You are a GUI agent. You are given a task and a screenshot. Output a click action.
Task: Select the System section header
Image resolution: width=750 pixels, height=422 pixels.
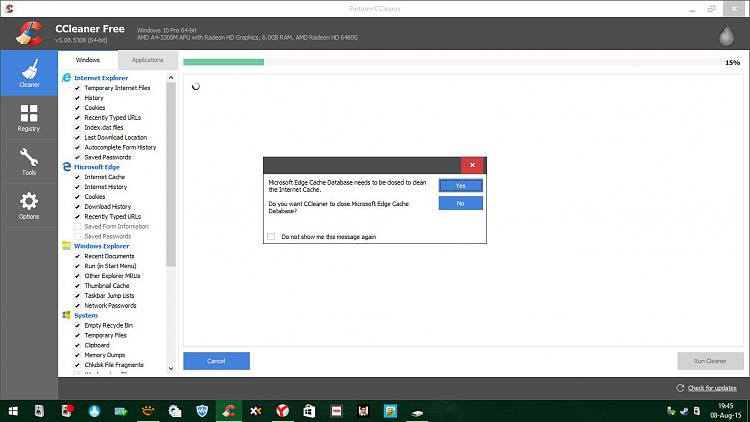(86, 315)
